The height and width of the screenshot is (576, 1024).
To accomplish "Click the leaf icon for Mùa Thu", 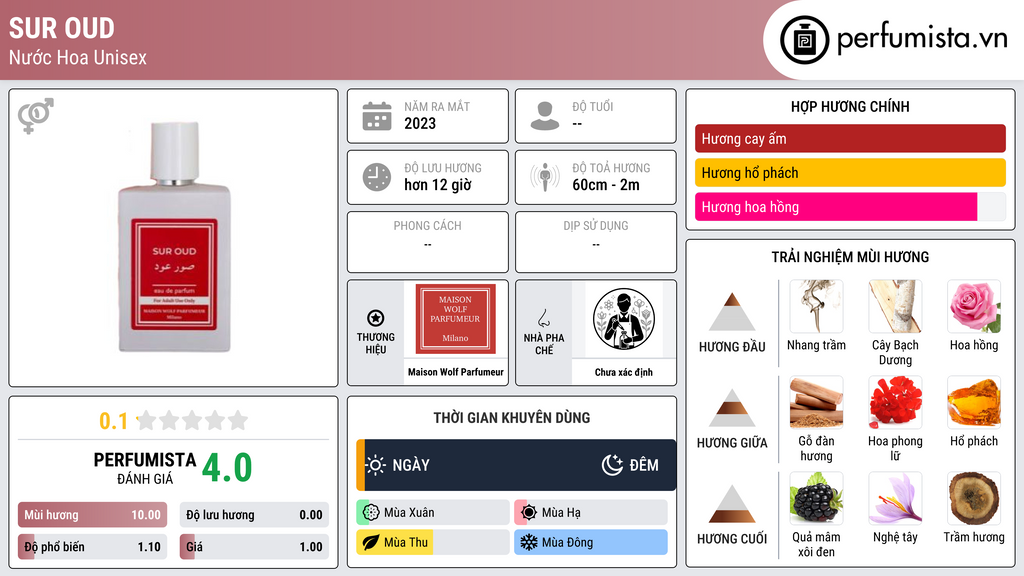I will [371, 542].
